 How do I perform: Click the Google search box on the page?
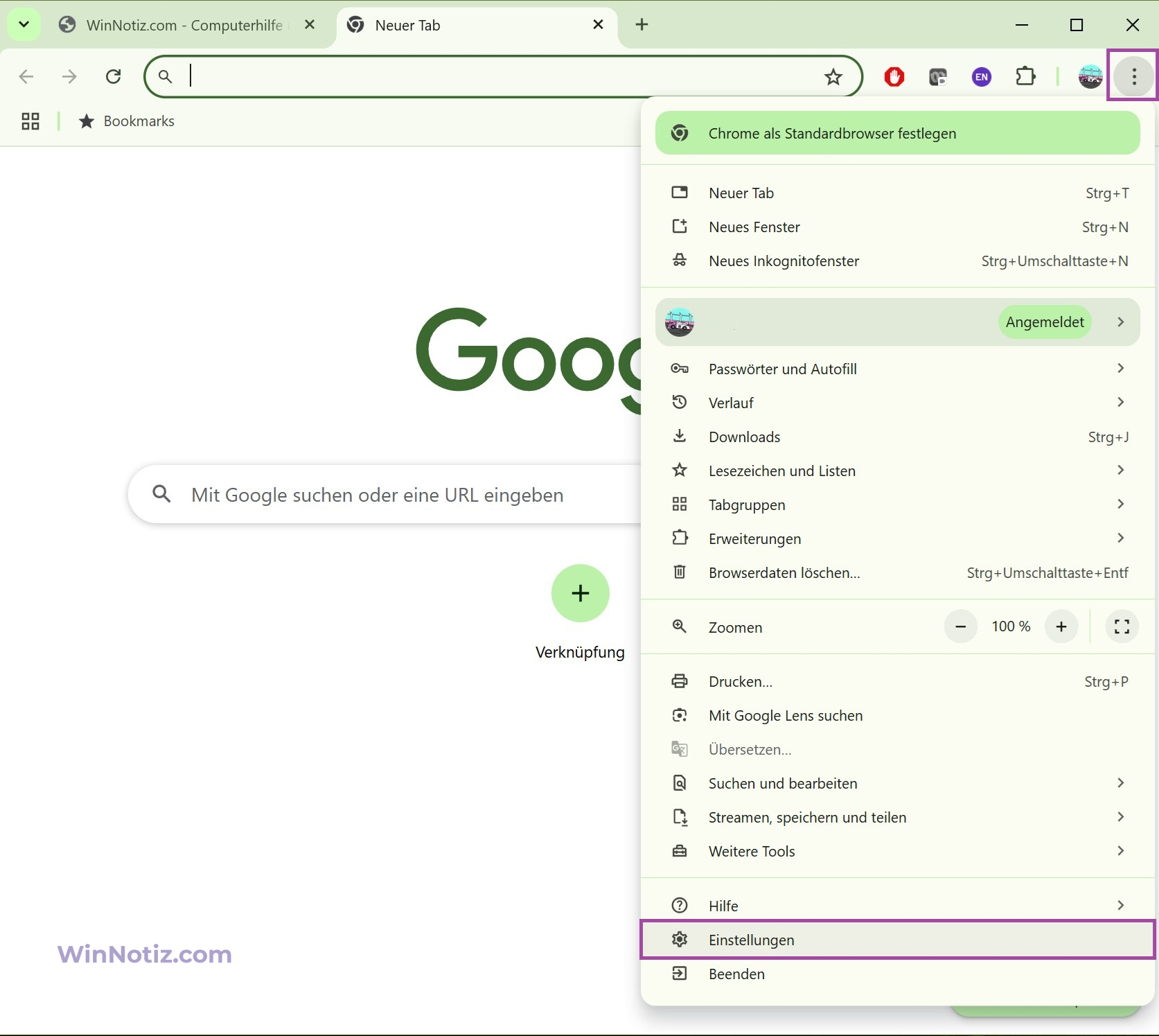click(x=385, y=495)
